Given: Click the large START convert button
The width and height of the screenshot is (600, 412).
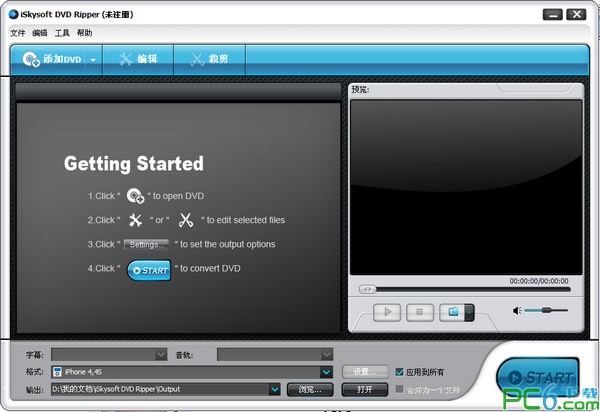Looking at the screenshot, I should click(x=538, y=378).
